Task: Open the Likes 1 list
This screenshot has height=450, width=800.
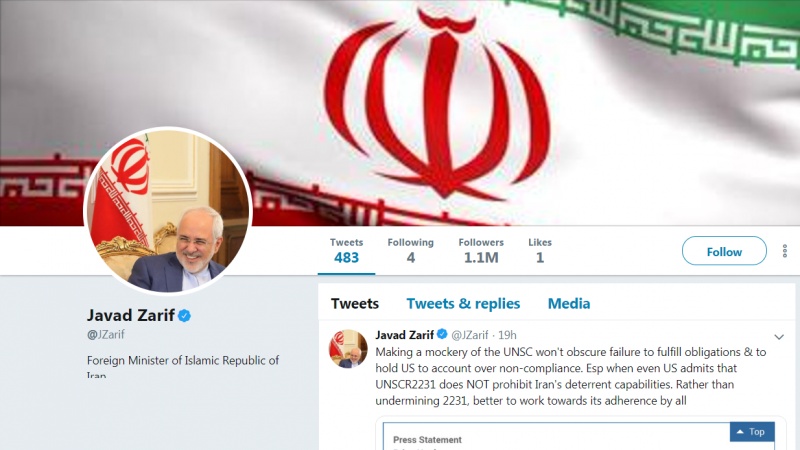Action: click(x=540, y=251)
